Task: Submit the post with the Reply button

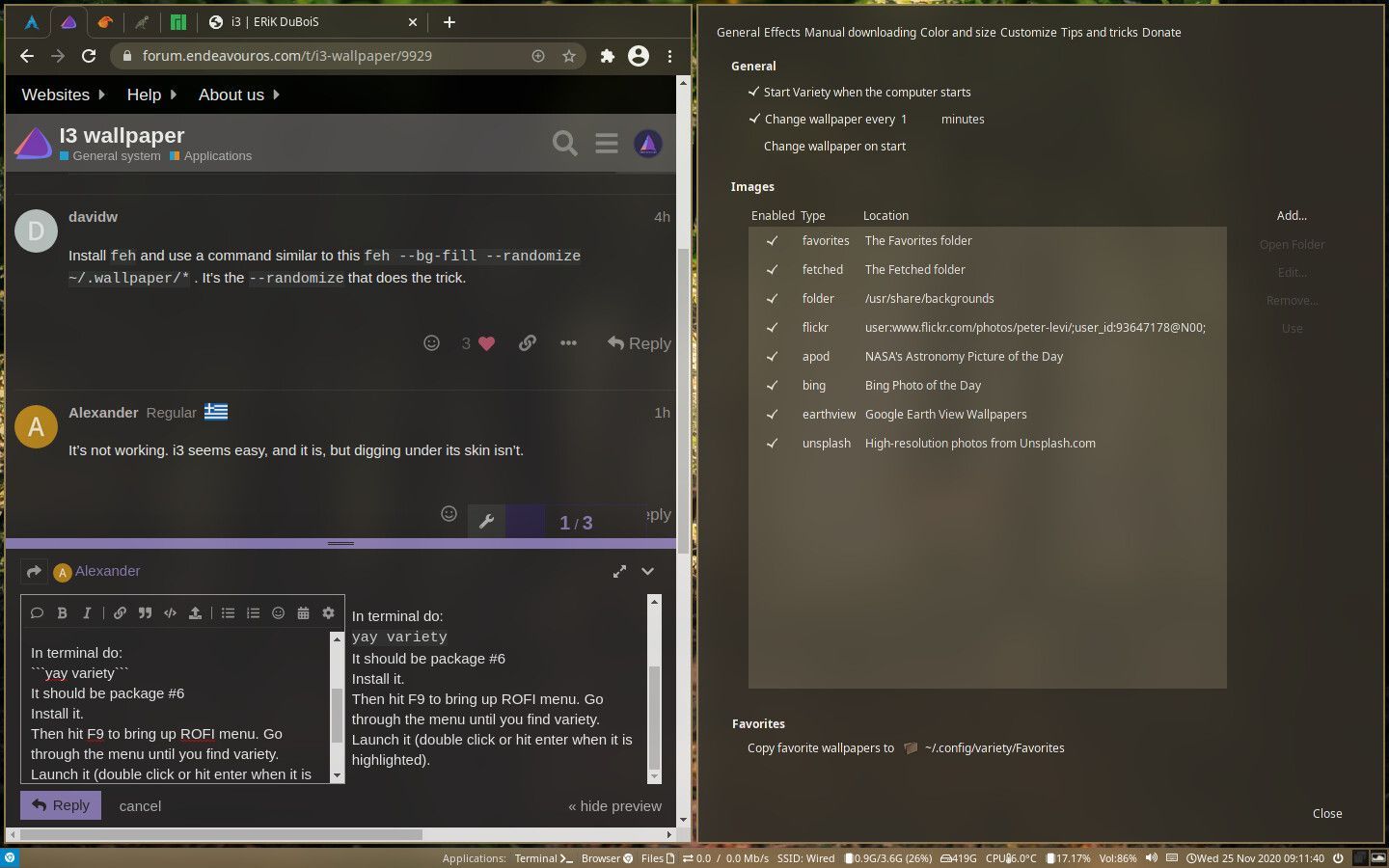Action: coord(61,805)
